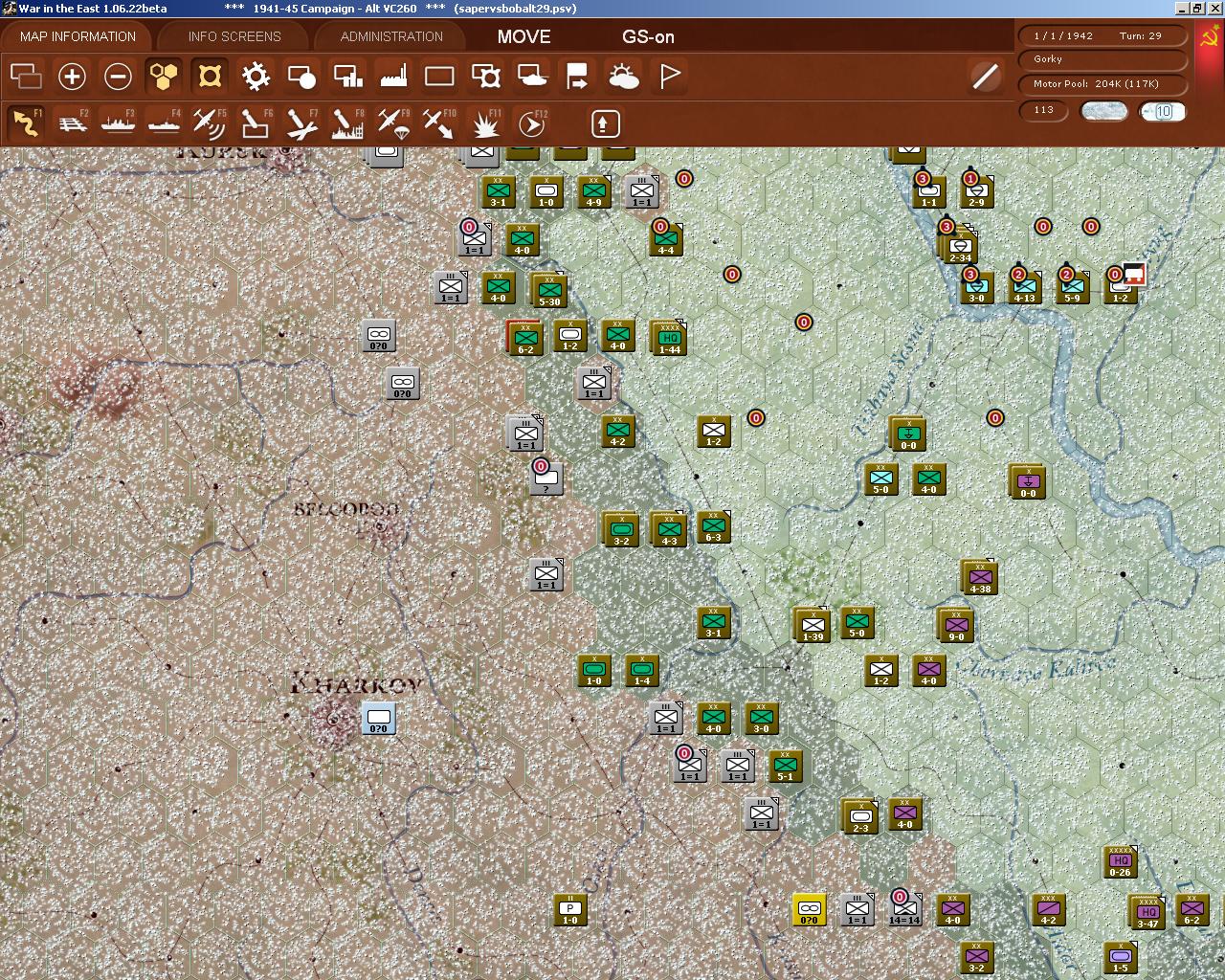Click the snowy weather indicator box
The image size is (1225, 980).
pyautogui.click(x=1103, y=111)
